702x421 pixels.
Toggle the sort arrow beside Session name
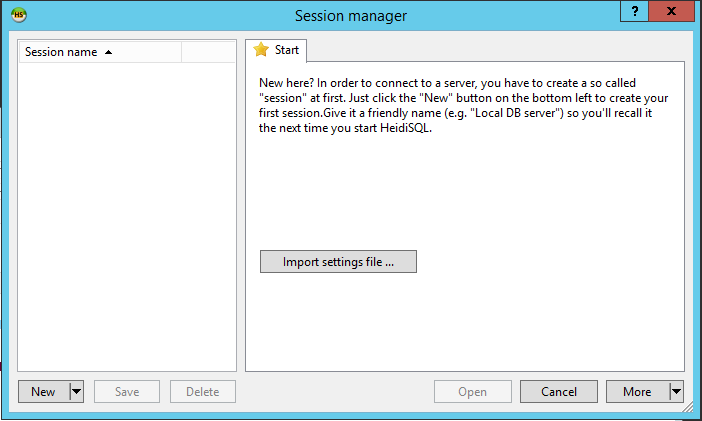[108, 52]
